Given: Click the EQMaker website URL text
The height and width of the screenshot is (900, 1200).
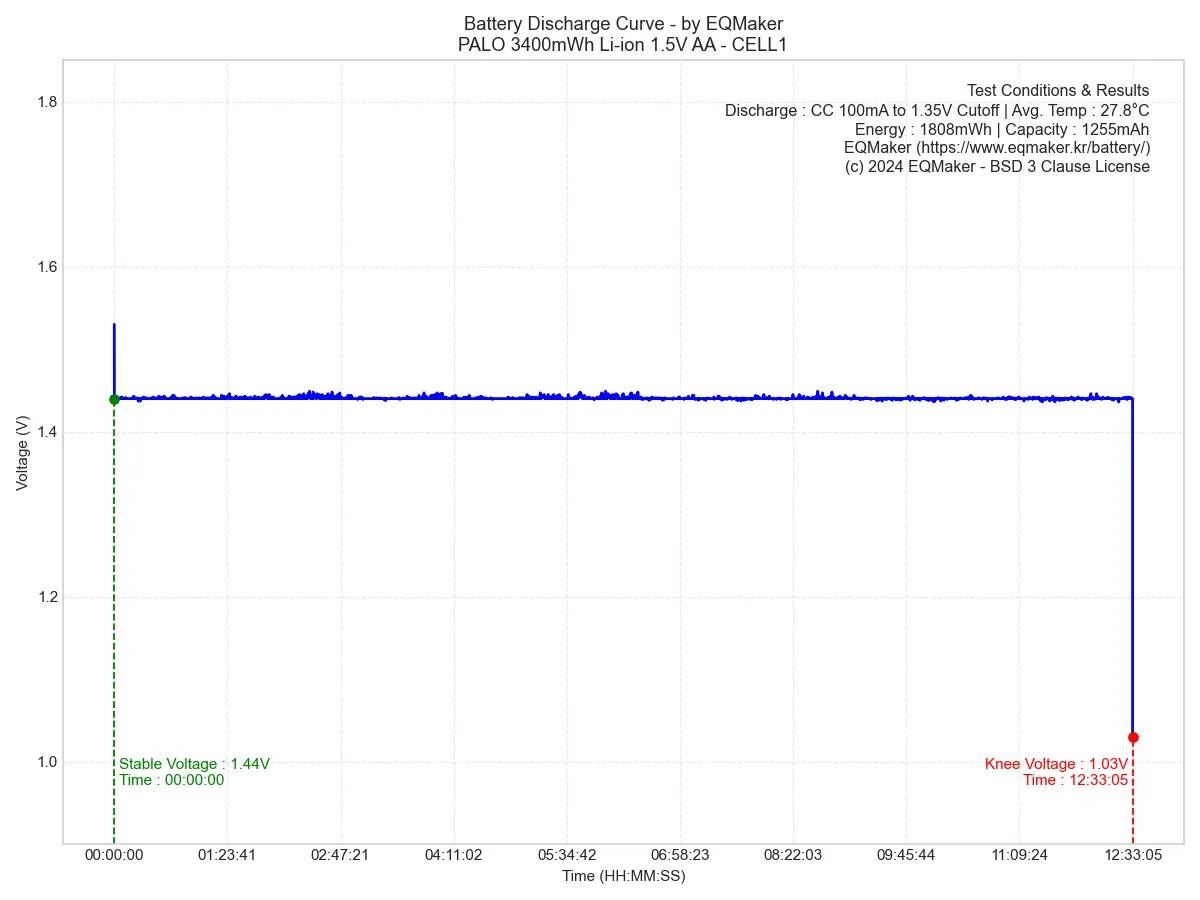Looking at the screenshot, I should (996, 148).
